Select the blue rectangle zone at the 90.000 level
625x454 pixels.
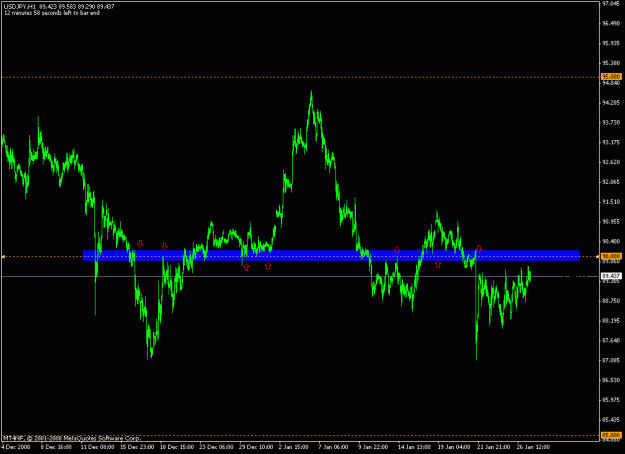(331, 255)
